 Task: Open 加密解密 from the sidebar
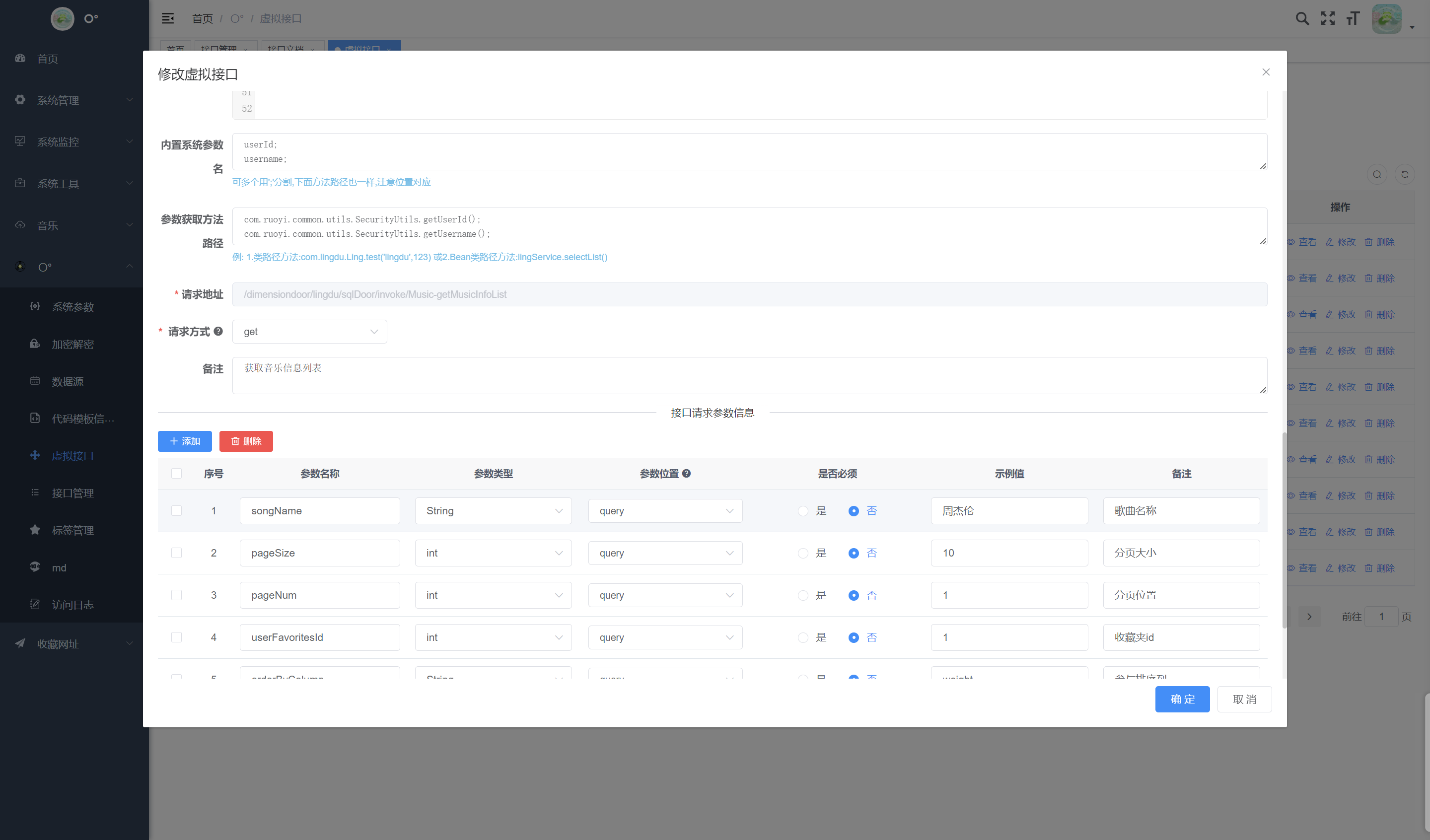pyautogui.click(x=72, y=344)
